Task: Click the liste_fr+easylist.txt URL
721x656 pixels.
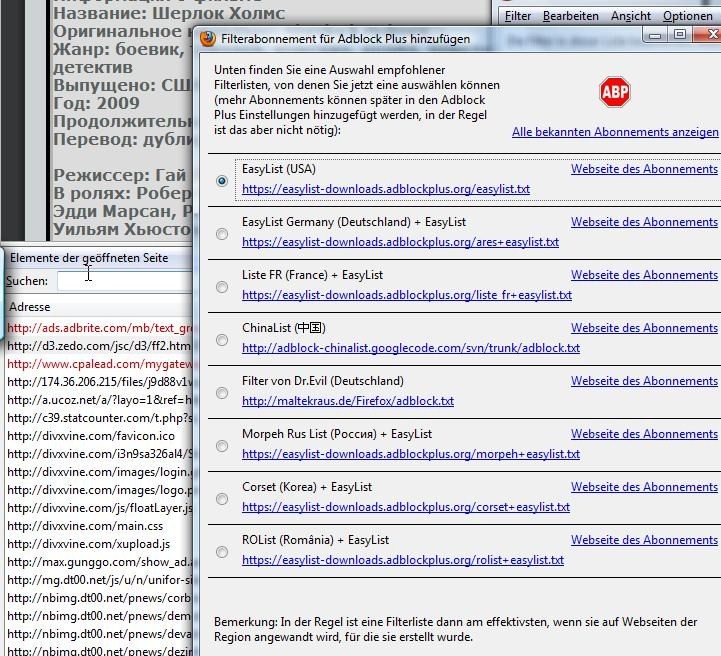Action: 407,295
